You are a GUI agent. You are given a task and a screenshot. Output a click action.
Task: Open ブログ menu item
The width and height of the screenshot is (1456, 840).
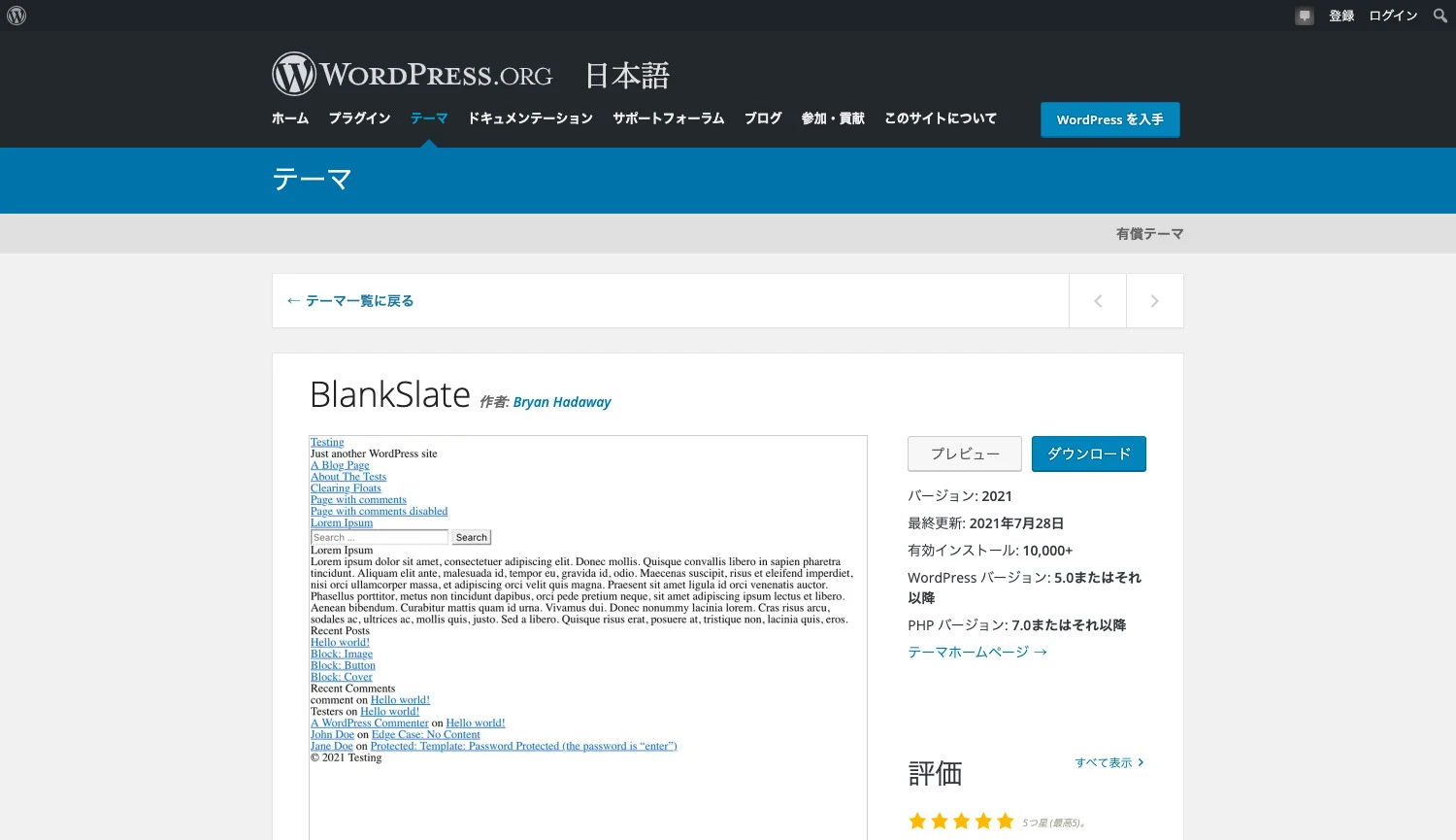coord(763,118)
